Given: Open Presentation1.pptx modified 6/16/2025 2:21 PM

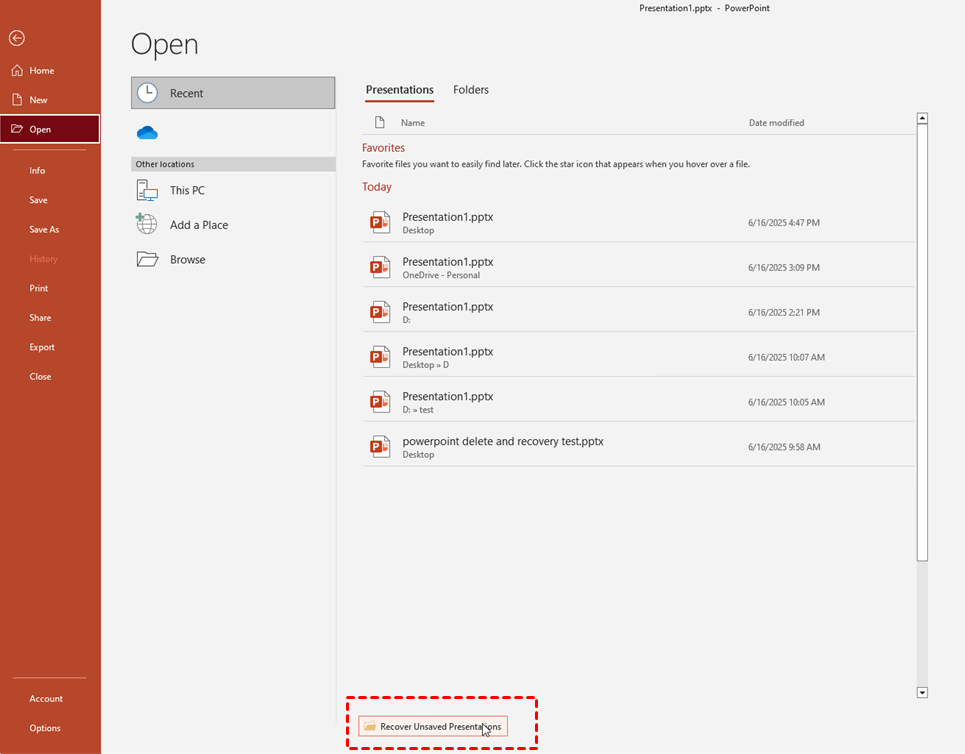Looking at the screenshot, I should click(638, 312).
